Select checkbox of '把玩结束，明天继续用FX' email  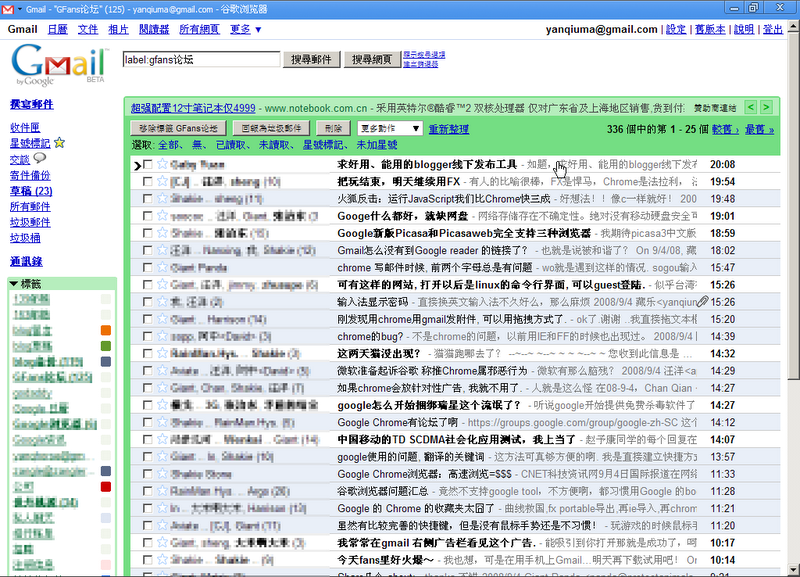(147, 182)
